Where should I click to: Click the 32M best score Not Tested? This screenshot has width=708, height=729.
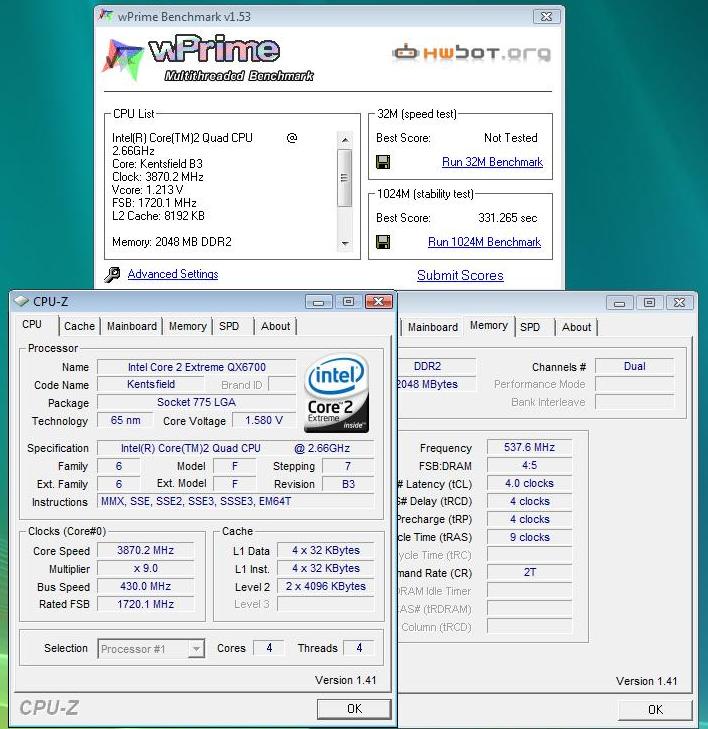(510, 138)
